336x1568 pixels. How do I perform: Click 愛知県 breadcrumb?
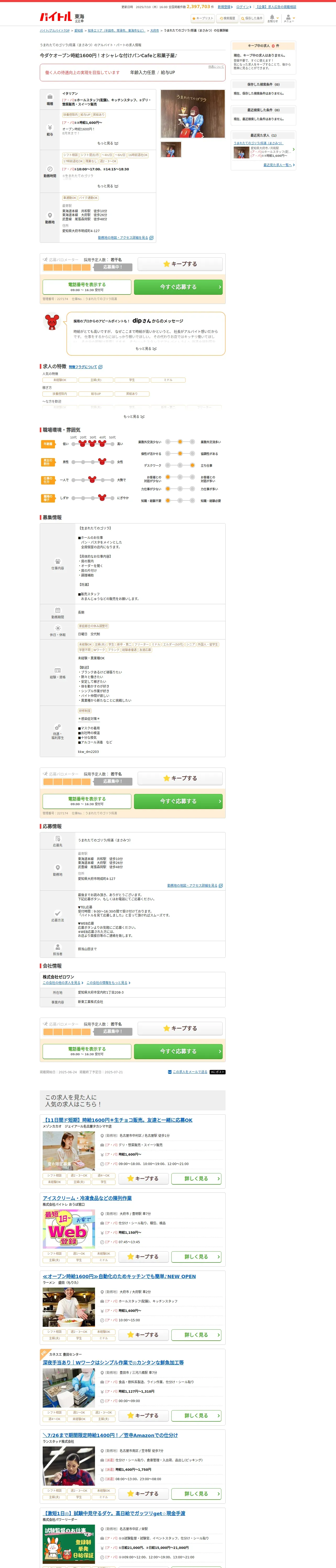[79, 30]
